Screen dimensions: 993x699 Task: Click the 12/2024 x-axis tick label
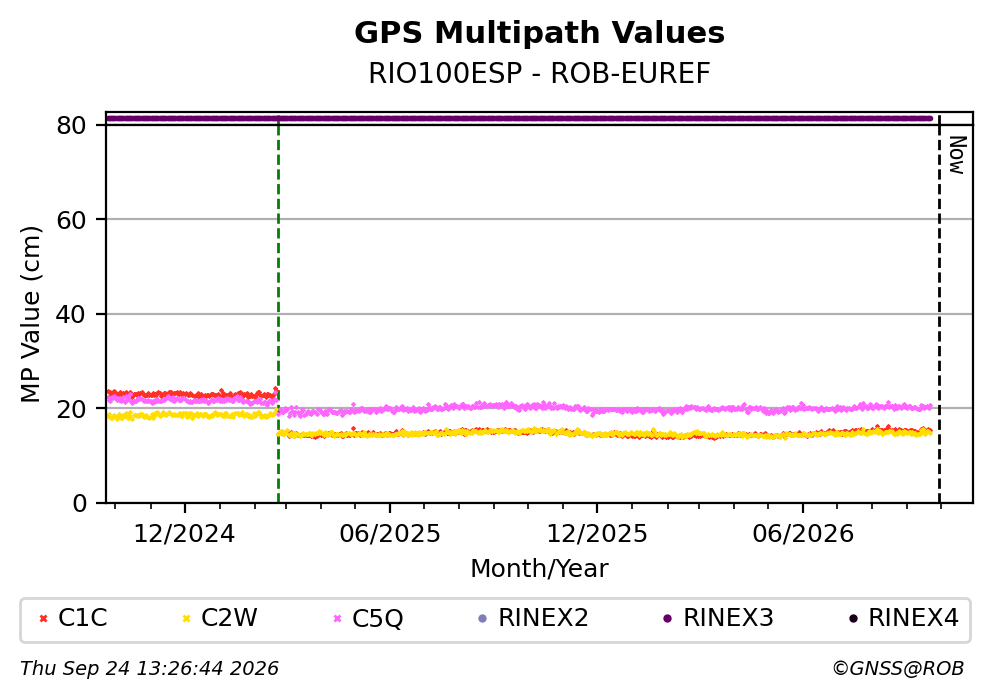click(184, 534)
